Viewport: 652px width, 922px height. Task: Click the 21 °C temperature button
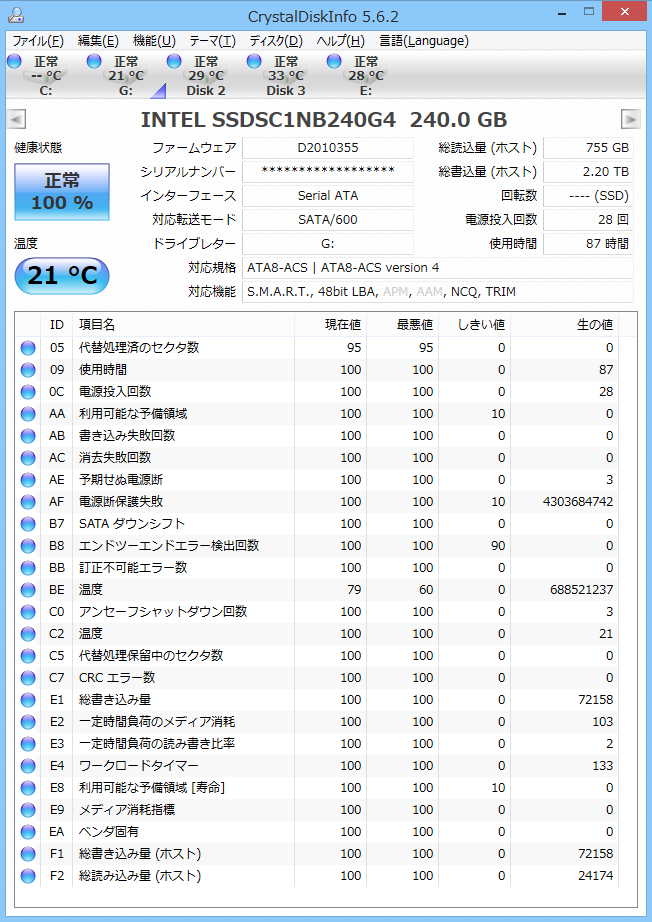point(62,276)
